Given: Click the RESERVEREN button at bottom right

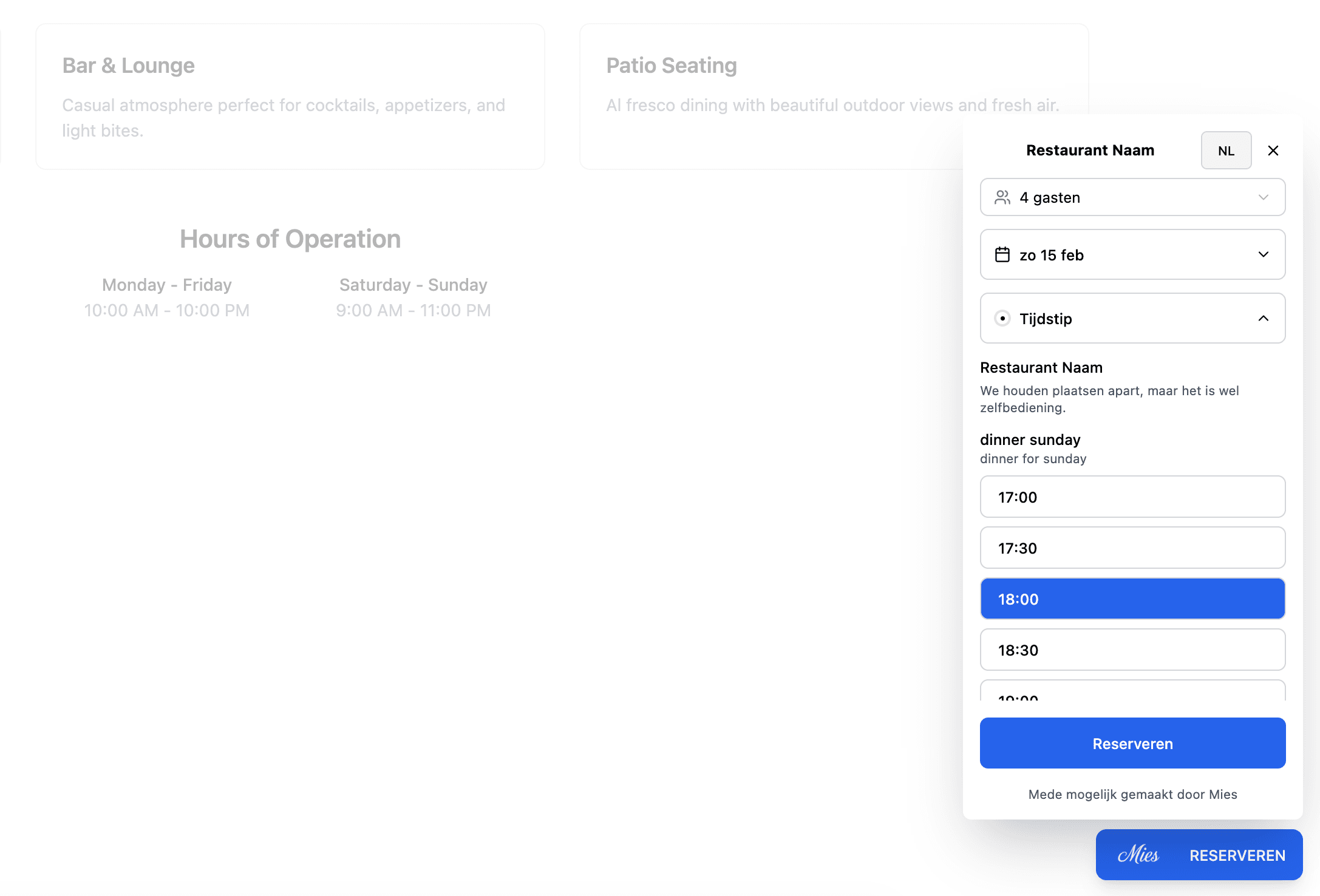Looking at the screenshot, I should pyautogui.click(x=1237, y=855).
